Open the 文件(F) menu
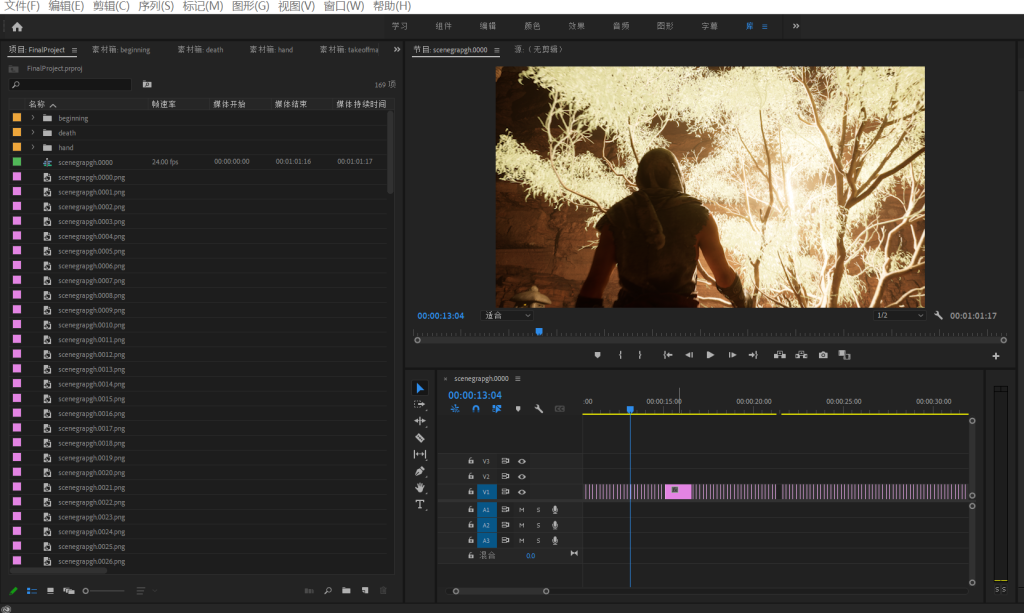Viewport: 1024px width, 613px height. [x=22, y=6]
